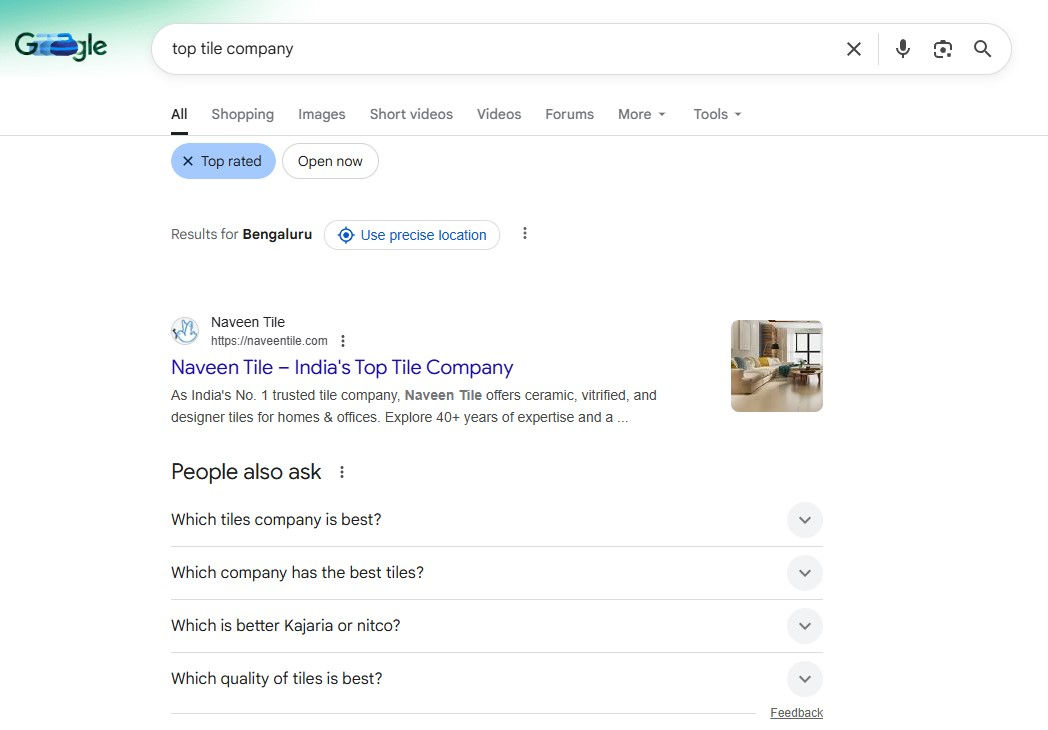Open People also ask three-dot menu

(342, 472)
